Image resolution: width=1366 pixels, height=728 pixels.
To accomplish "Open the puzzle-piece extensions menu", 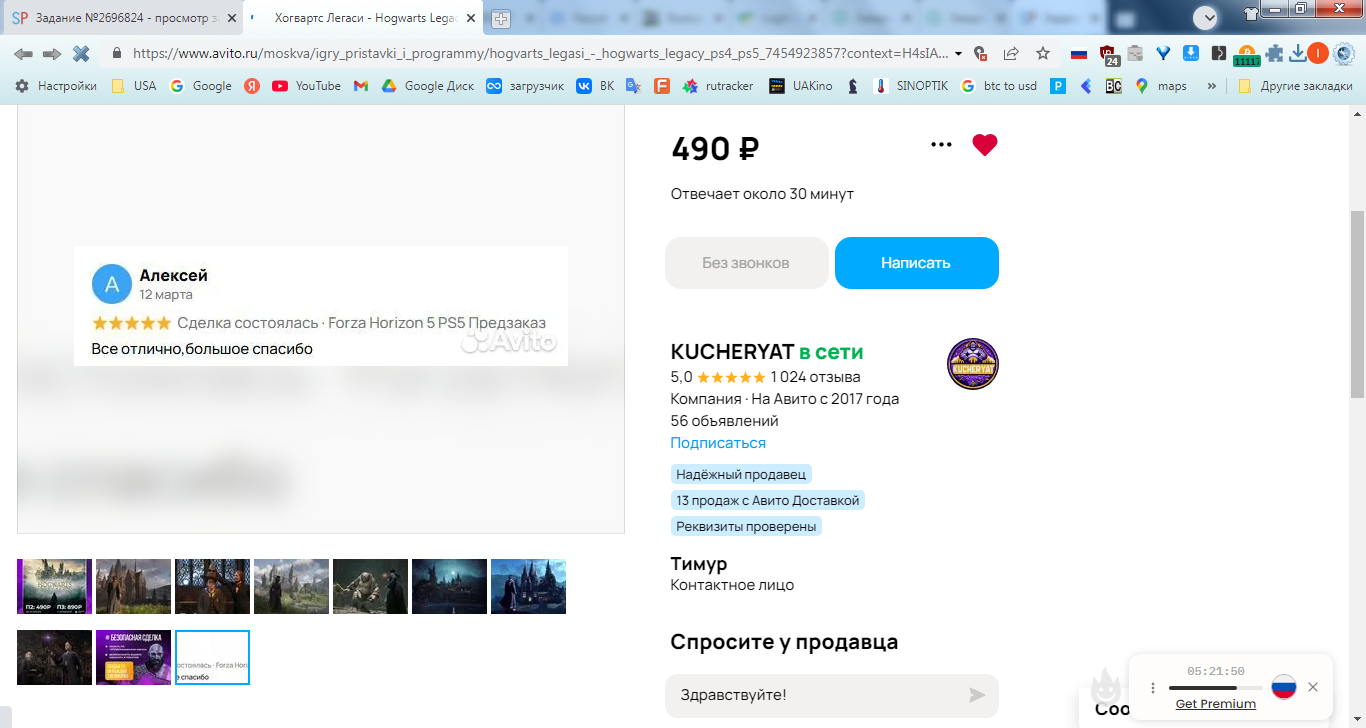I will 1274,53.
